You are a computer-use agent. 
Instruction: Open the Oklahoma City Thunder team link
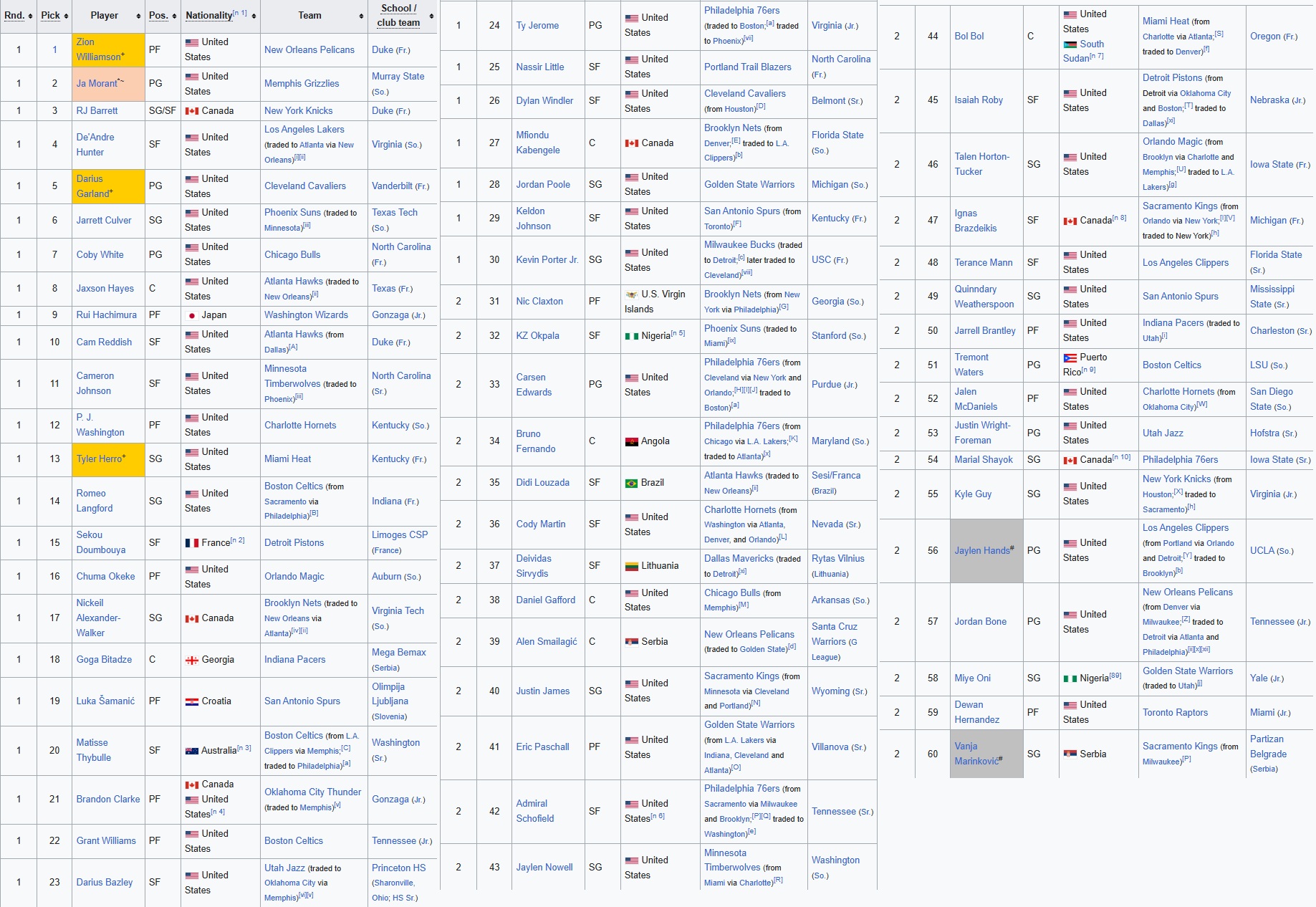pos(313,792)
